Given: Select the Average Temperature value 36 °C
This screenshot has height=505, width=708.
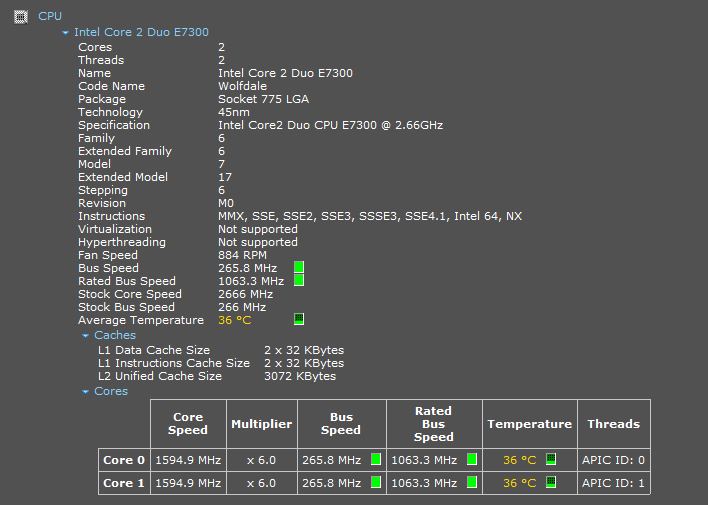Looking at the screenshot, I should [x=235, y=320].
